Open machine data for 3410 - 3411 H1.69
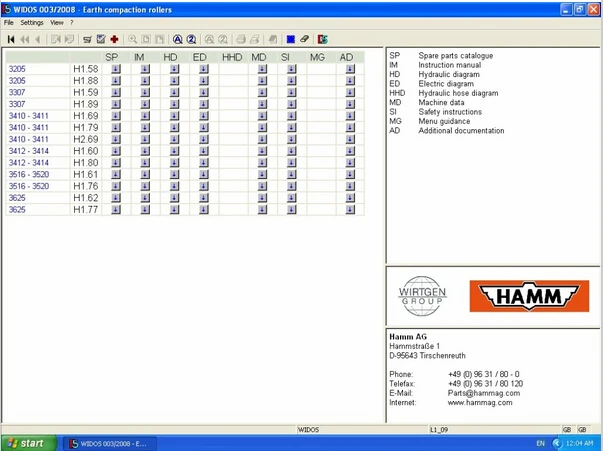Viewport: 603px width, 451px height. [x=262, y=116]
